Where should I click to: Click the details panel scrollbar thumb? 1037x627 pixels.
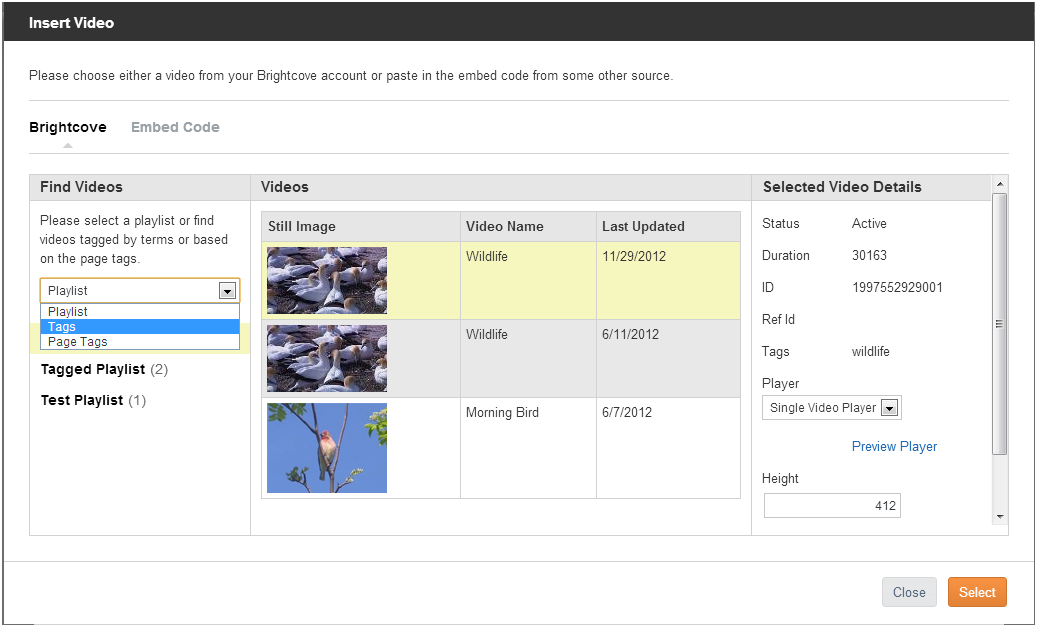click(1000, 324)
